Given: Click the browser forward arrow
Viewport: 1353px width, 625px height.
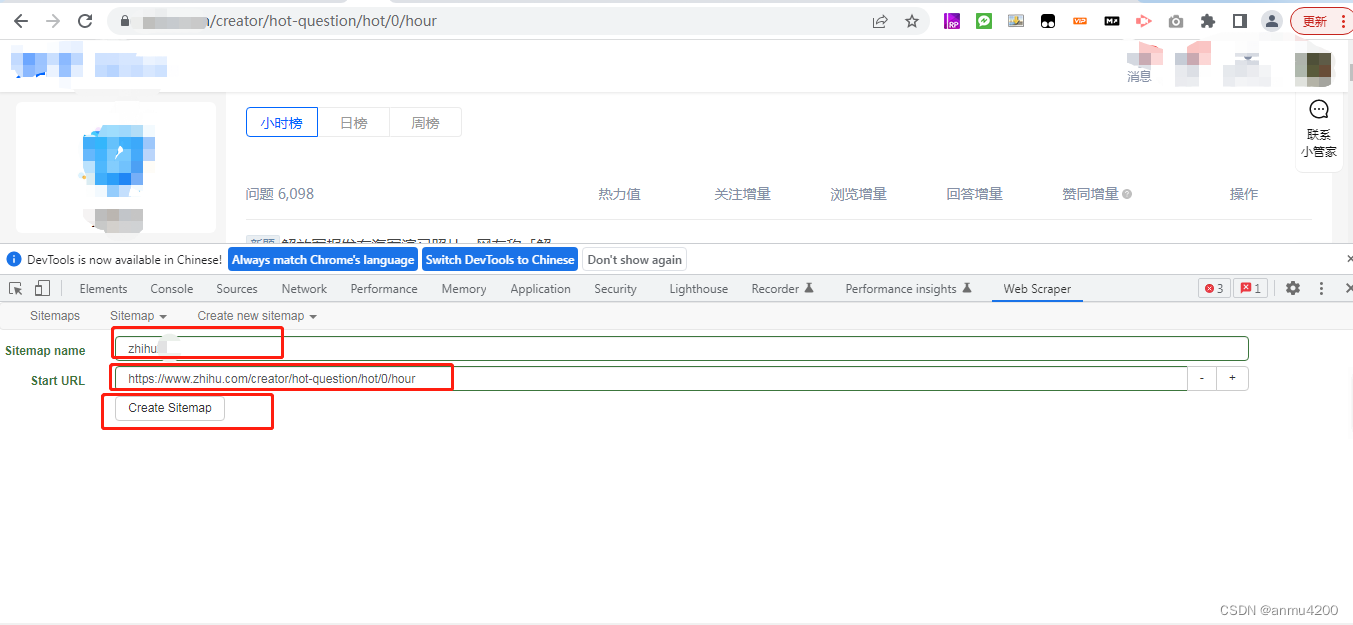Looking at the screenshot, I should (52, 21).
